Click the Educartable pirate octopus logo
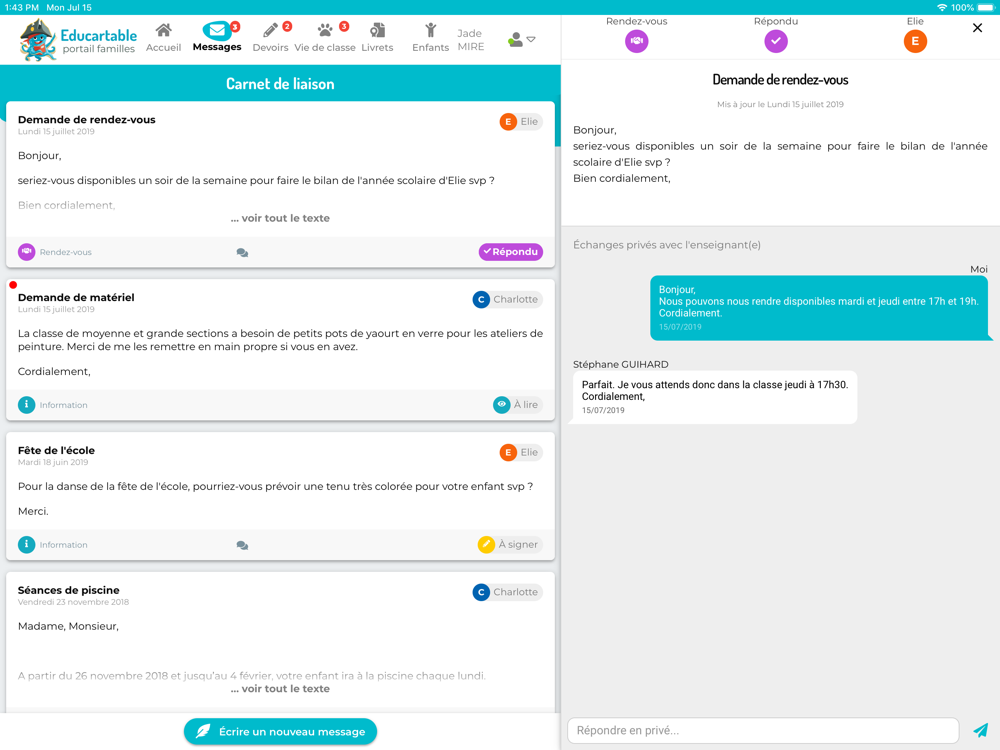Viewport: 1000px width, 750px height. pyautogui.click(x=38, y=40)
